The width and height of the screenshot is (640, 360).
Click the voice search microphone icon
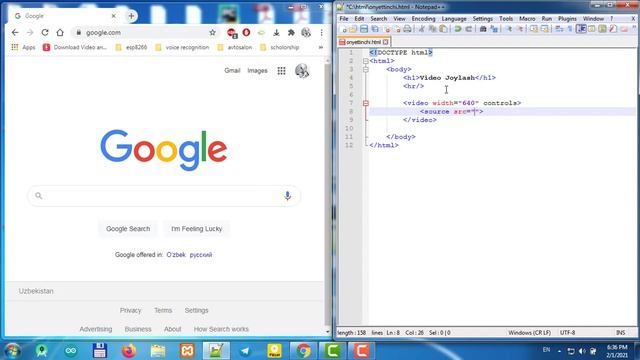coord(287,196)
